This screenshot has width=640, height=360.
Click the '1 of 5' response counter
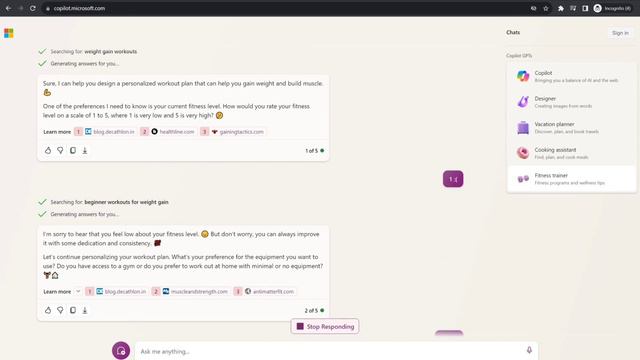pos(311,151)
